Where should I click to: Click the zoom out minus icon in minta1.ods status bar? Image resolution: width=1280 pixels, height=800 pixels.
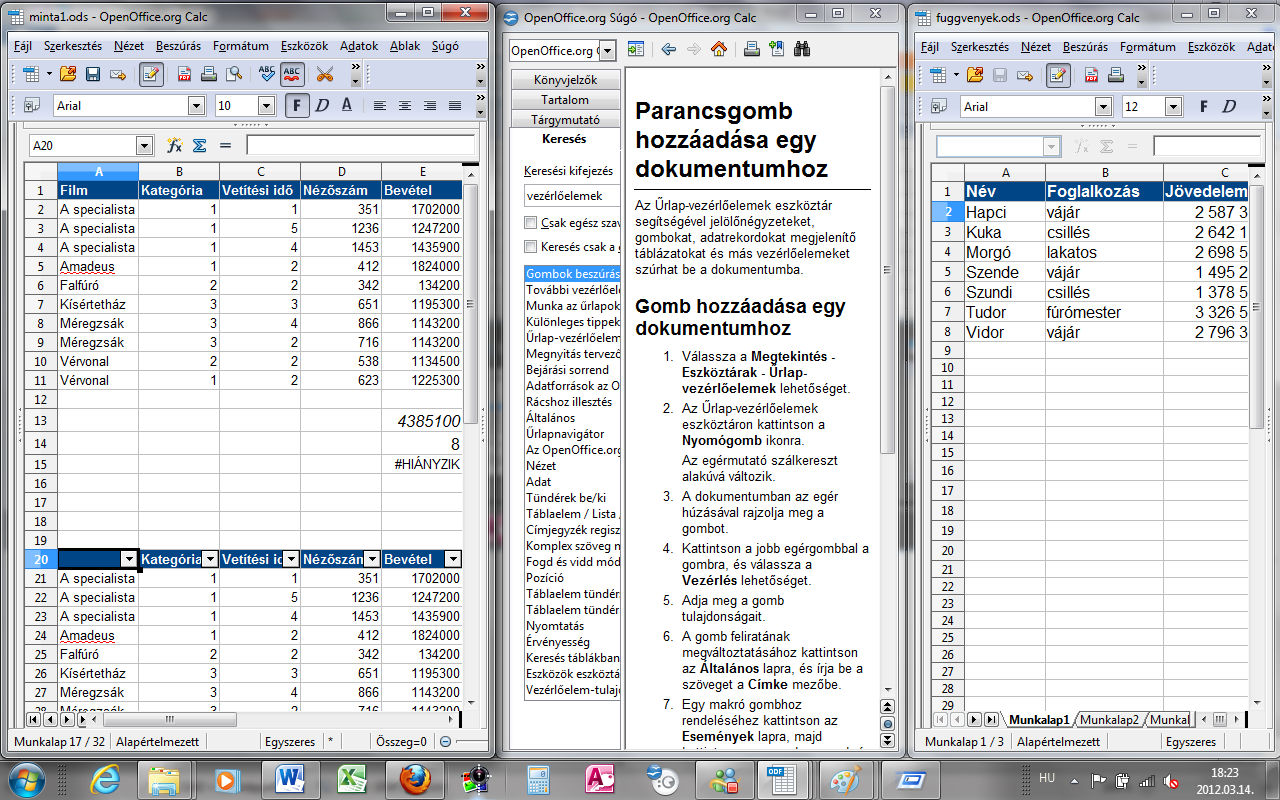(445, 742)
